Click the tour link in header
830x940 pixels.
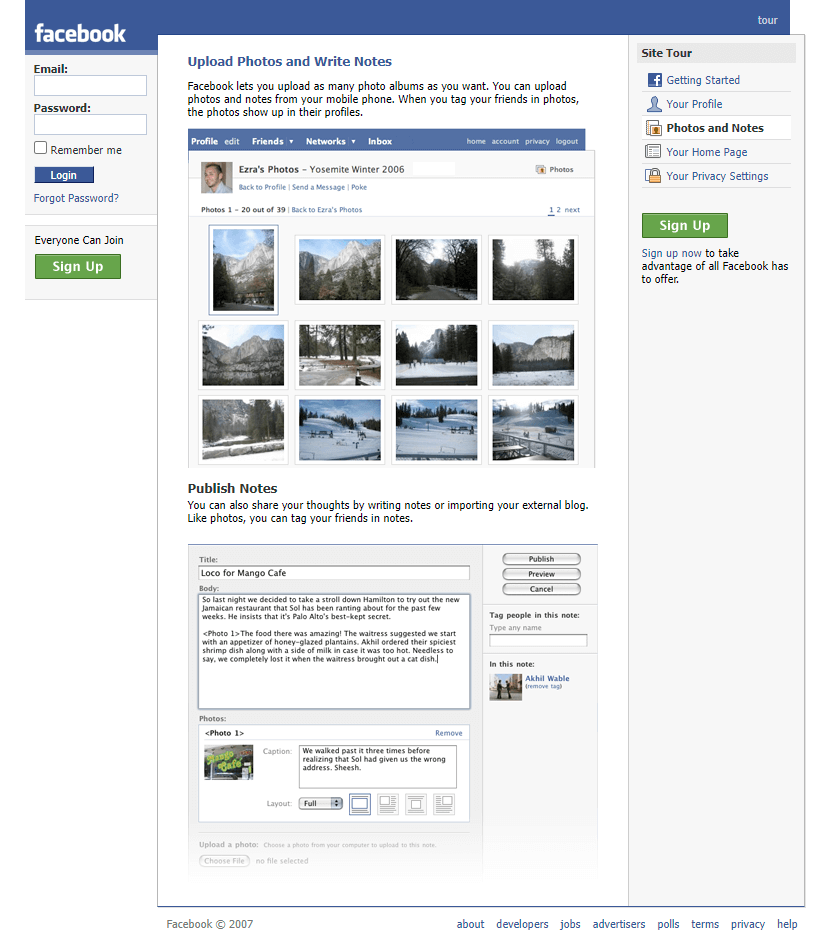[768, 20]
